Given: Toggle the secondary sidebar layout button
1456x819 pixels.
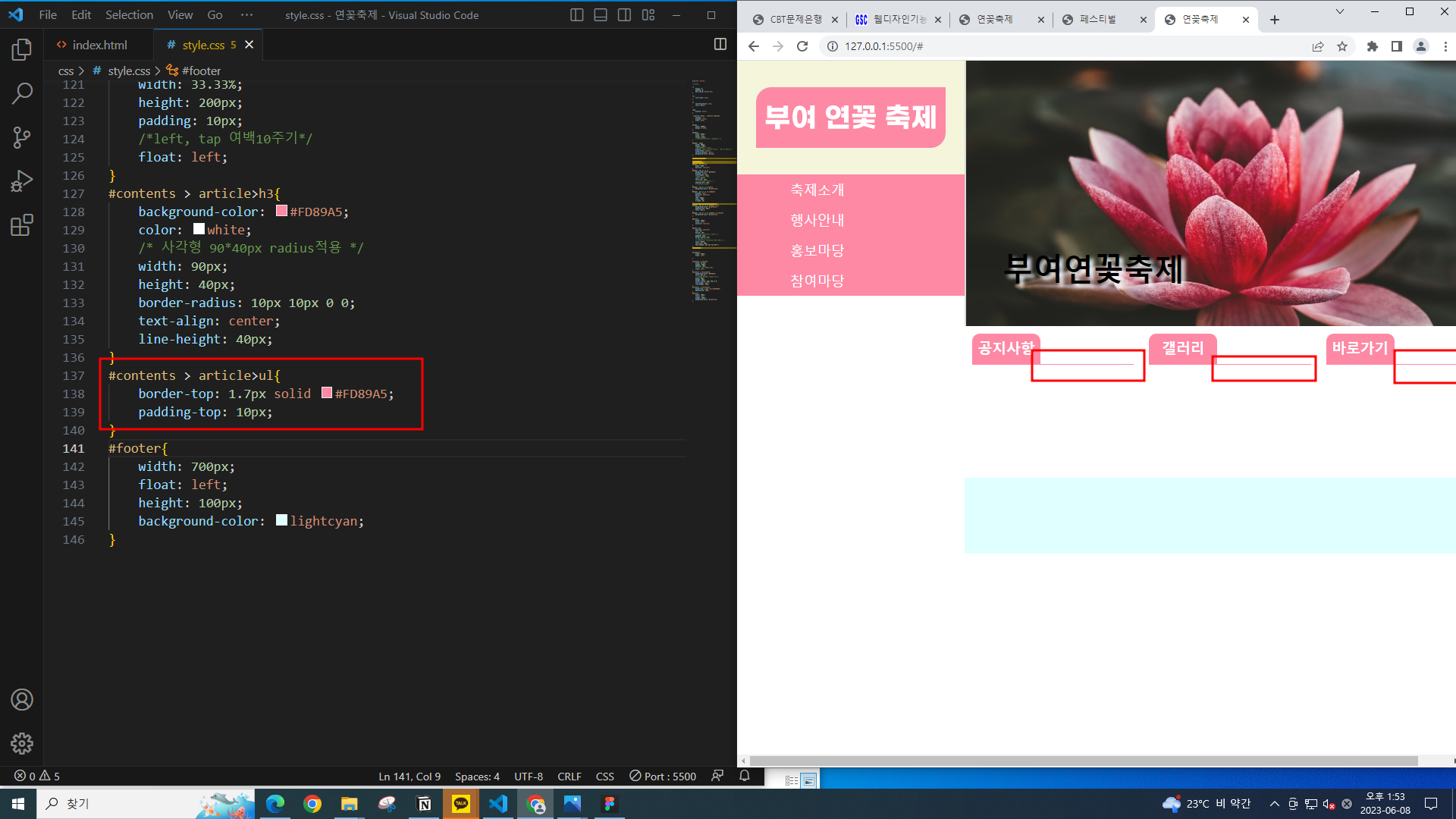Looking at the screenshot, I should (x=624, y=15).
